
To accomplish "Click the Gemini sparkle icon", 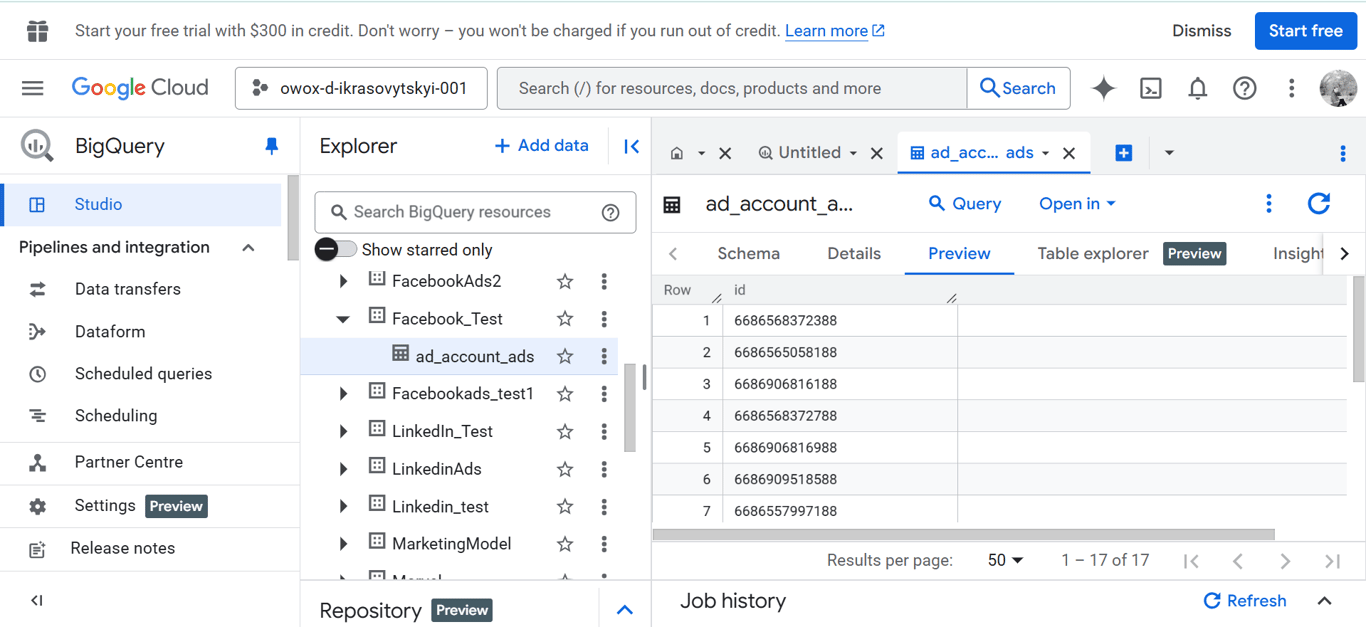I will (1104, 88).
